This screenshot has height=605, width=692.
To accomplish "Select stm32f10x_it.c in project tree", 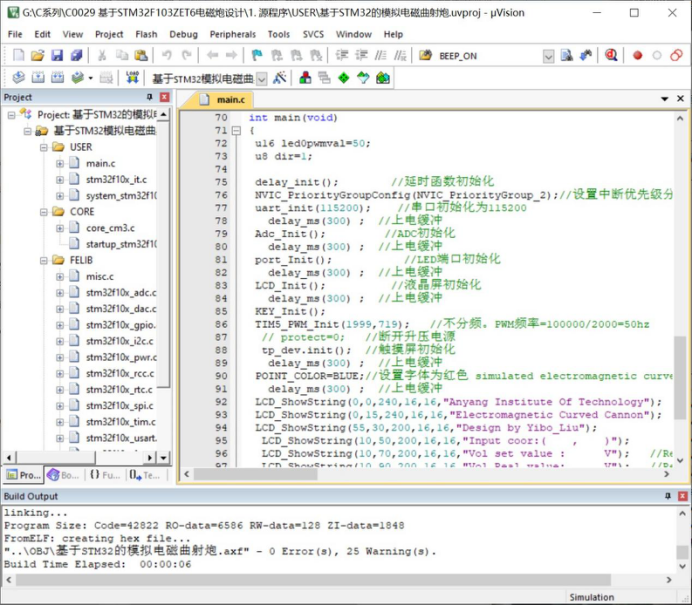I will (x=117, y=180).
